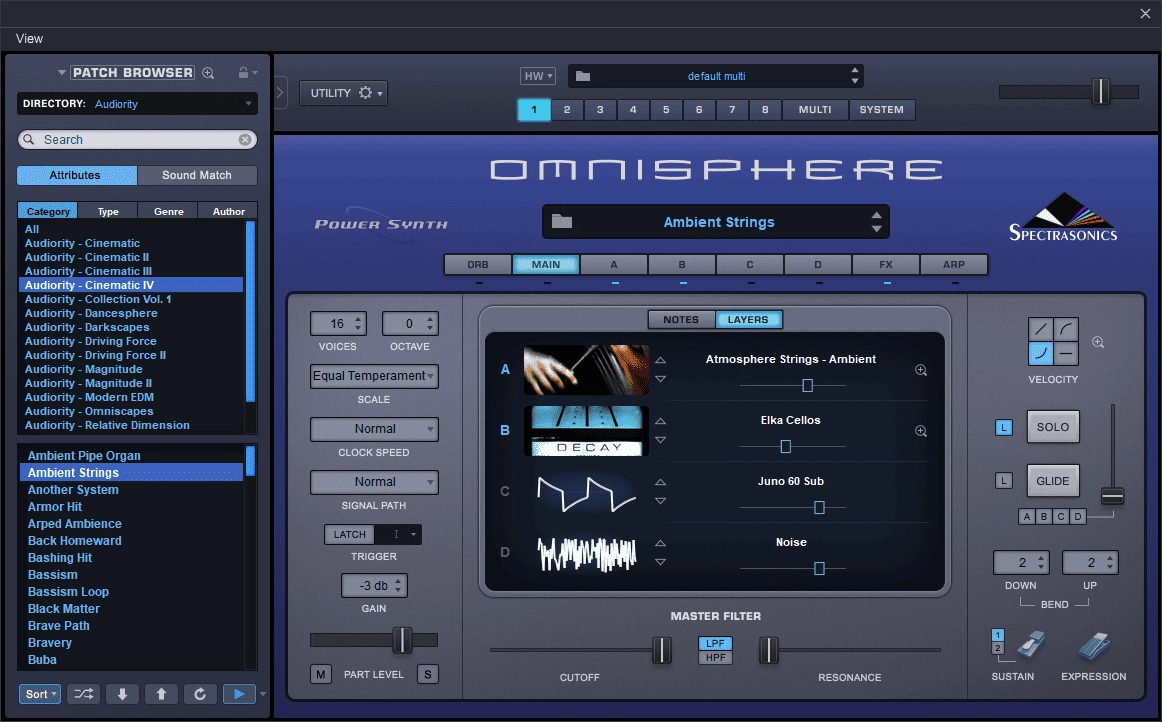Zoom into layer B Elka Cellos magnifier

921,431
